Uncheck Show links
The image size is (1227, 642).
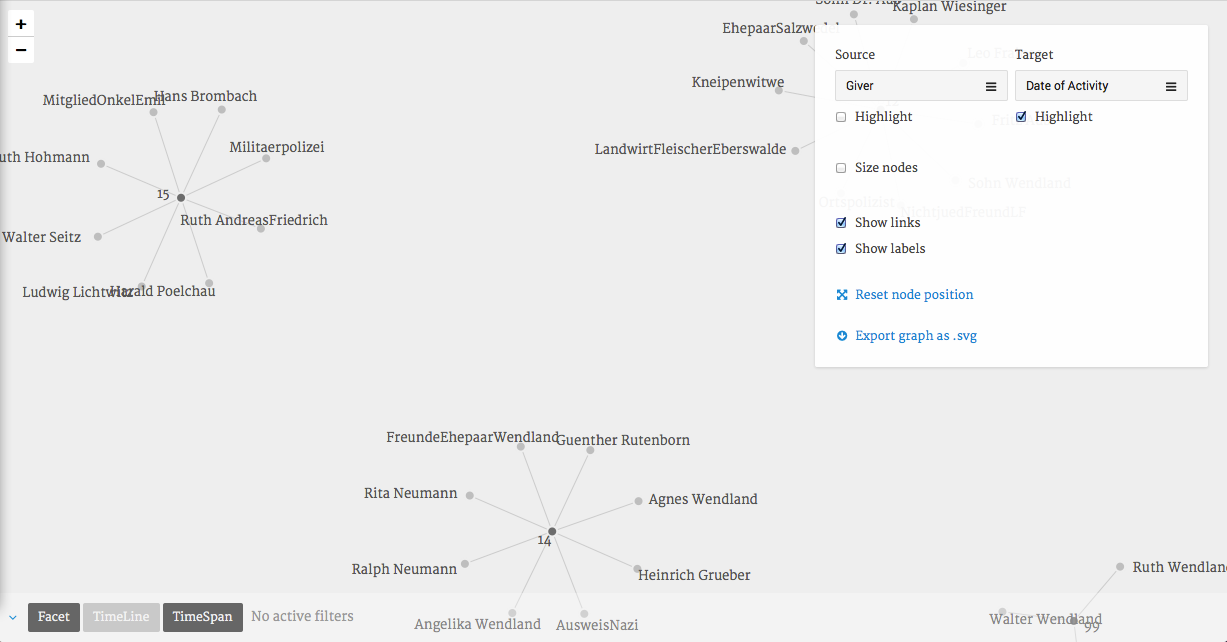pos(841,223)
